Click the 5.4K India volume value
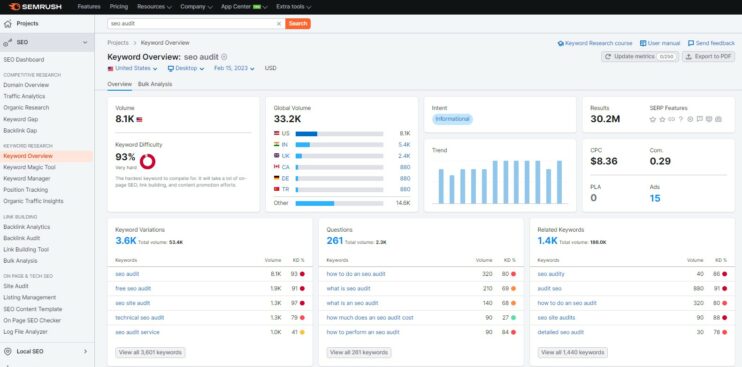The width and height of the screenshot is (742, 367). click(404, 145)
